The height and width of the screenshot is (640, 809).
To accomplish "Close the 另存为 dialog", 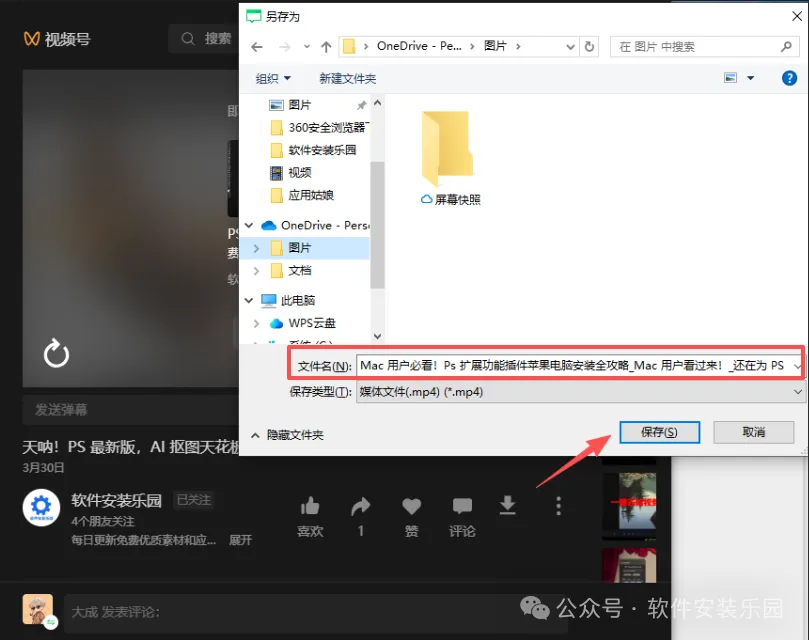I will coord(797,17).
